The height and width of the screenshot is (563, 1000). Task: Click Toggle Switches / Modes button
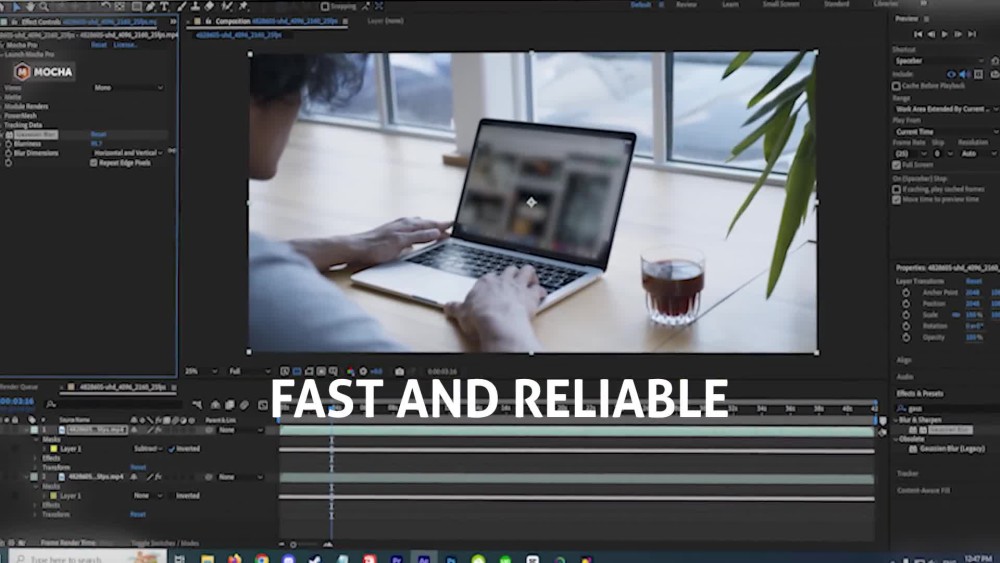click(x=165, y=543)
